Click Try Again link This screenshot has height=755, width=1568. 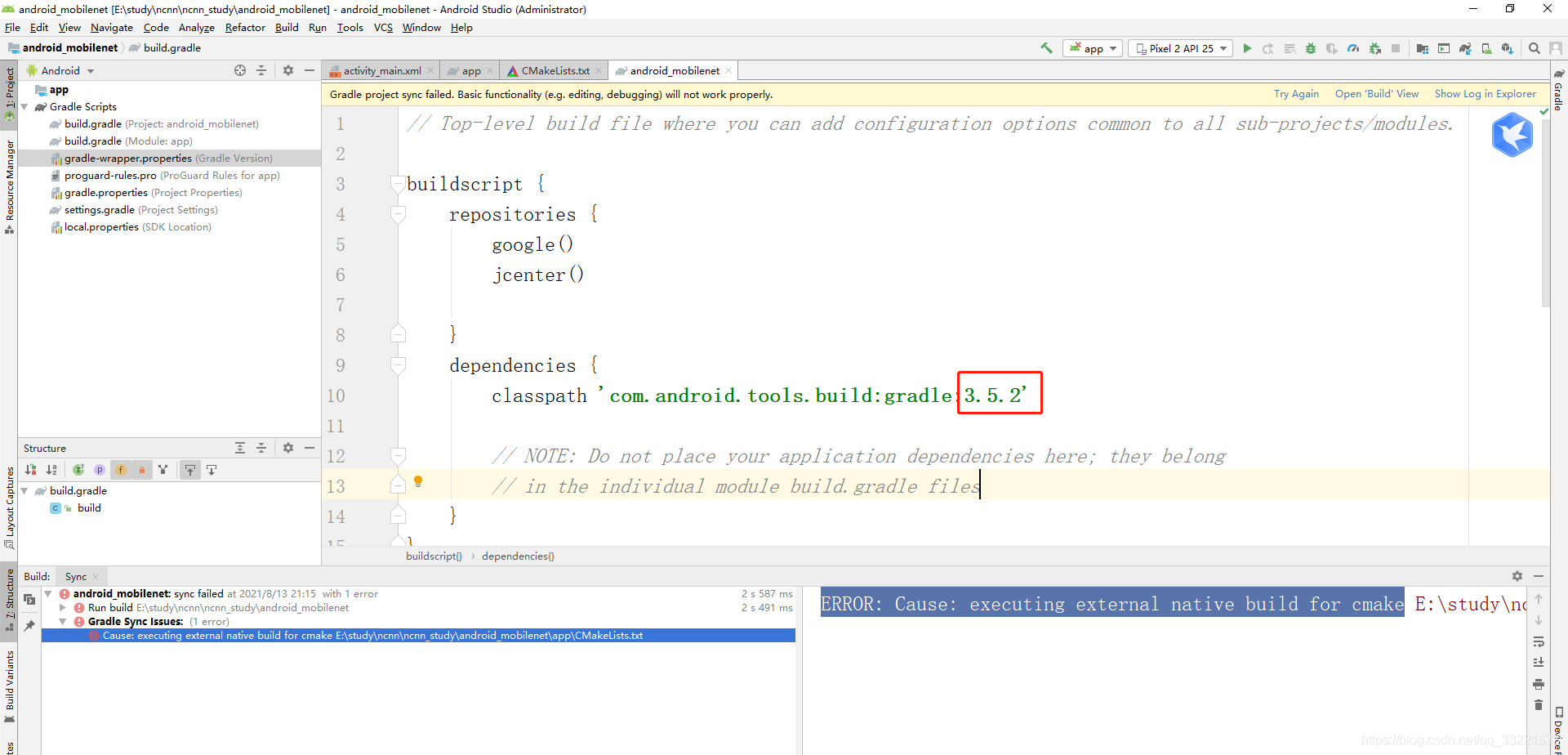[1296, 94]
